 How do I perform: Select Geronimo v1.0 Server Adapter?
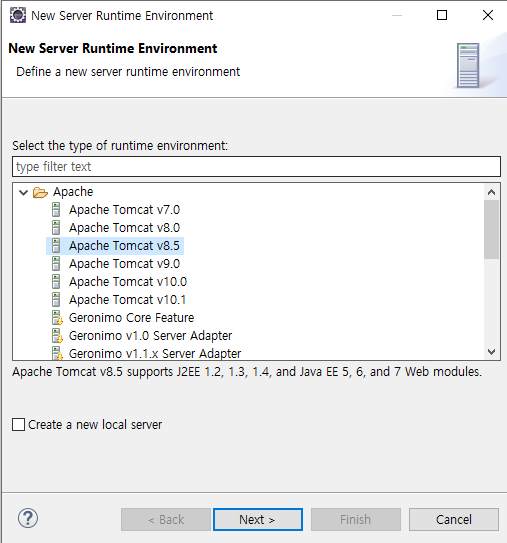click(150, 336)
